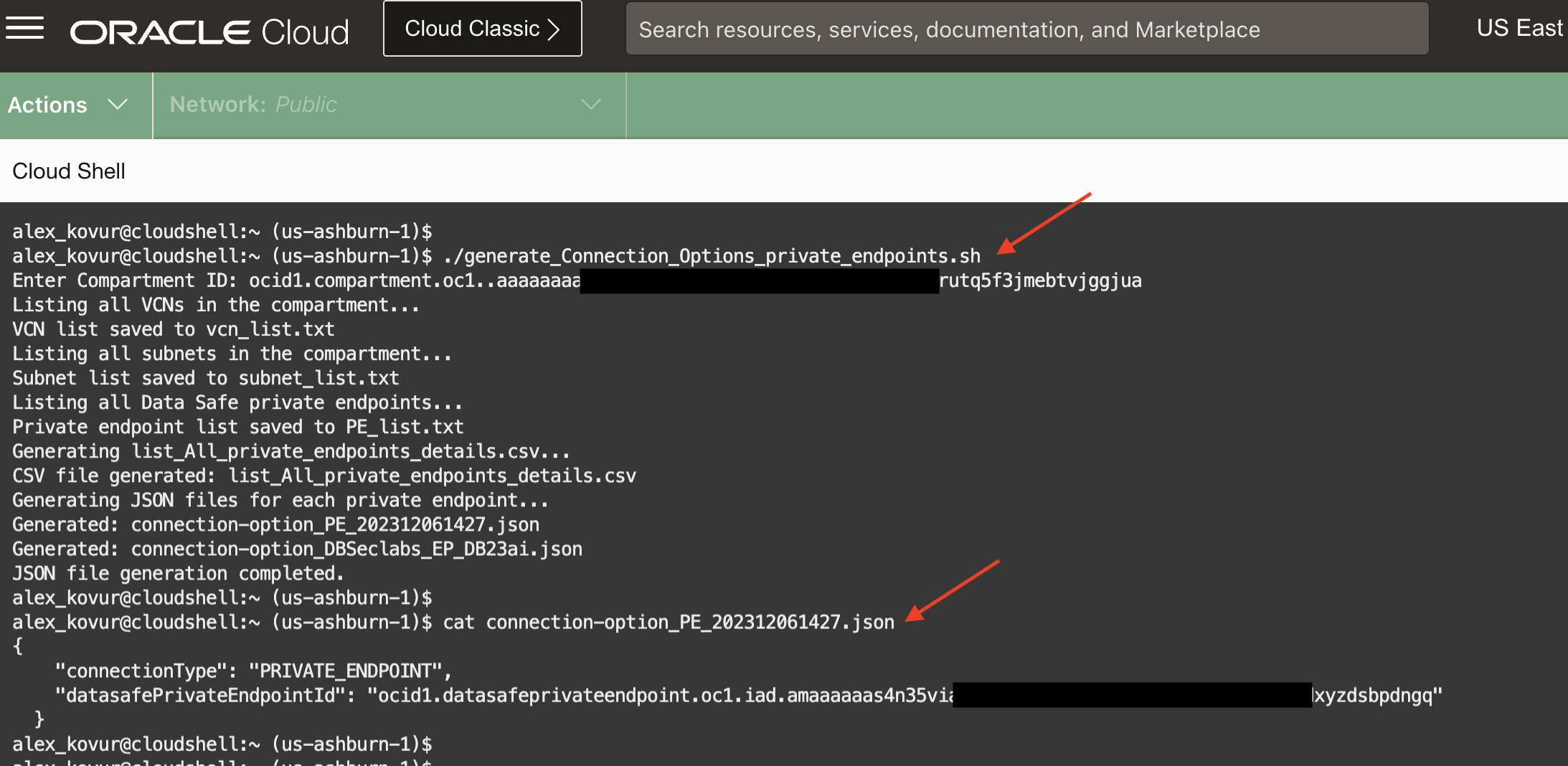The image size is (1568, 766).
Task: Click the "connectionType": "PRIVATE_ENDPOINT" JSON line
Action: pyautogui.click(x=254, y=671)
